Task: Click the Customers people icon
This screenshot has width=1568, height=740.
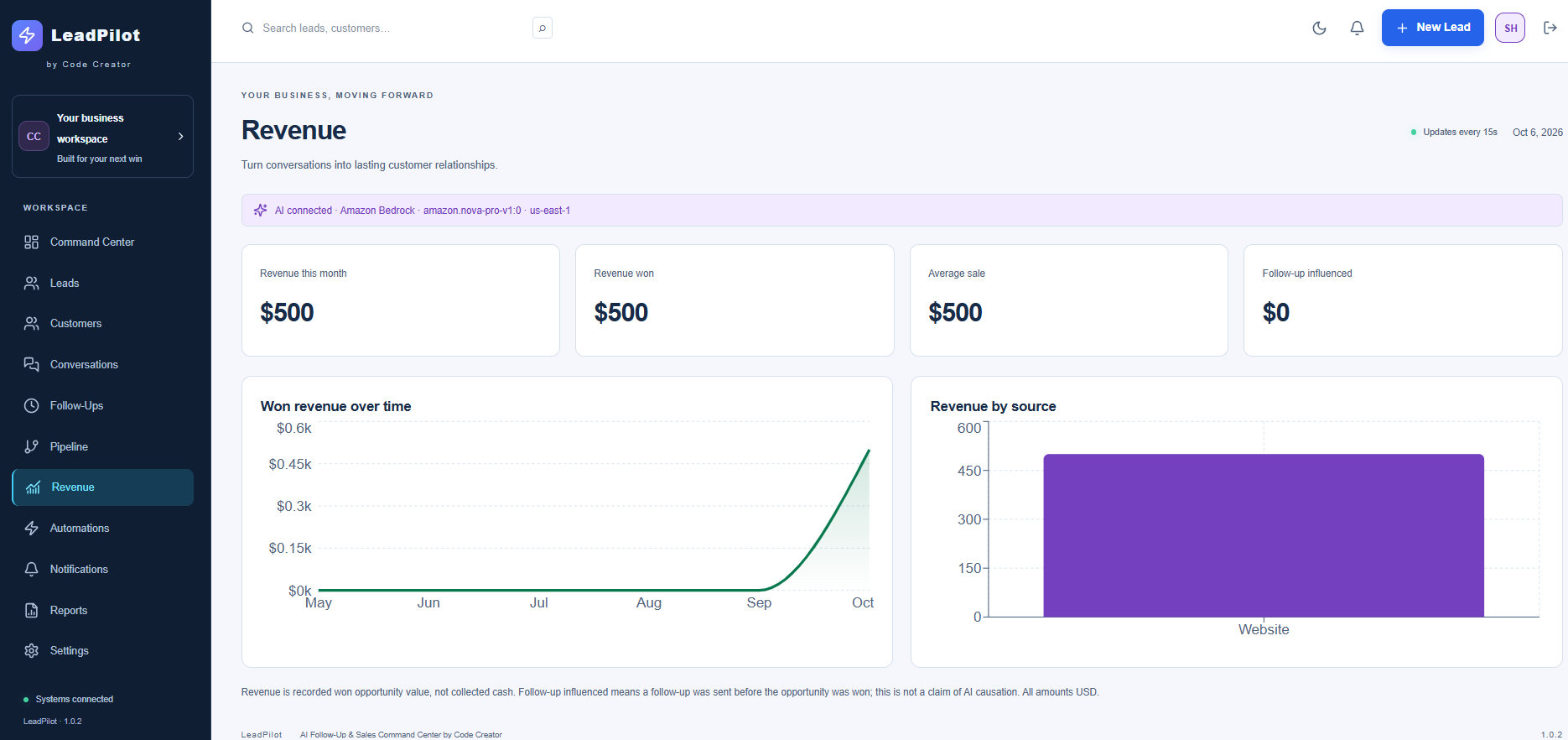Action: (32, 324)
